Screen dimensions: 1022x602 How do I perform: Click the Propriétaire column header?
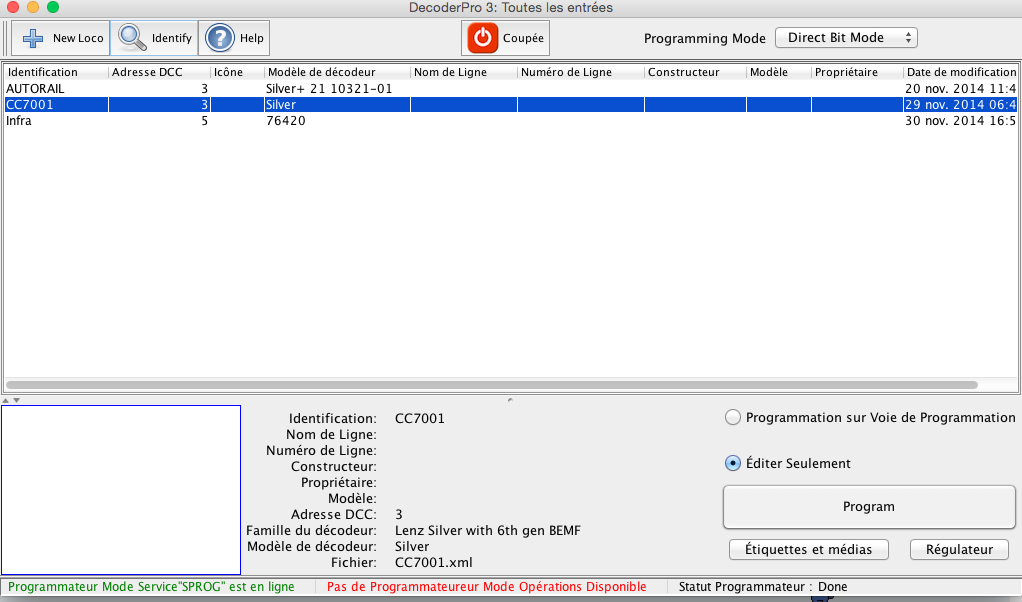pyautogui.click(x=857, y=72)
